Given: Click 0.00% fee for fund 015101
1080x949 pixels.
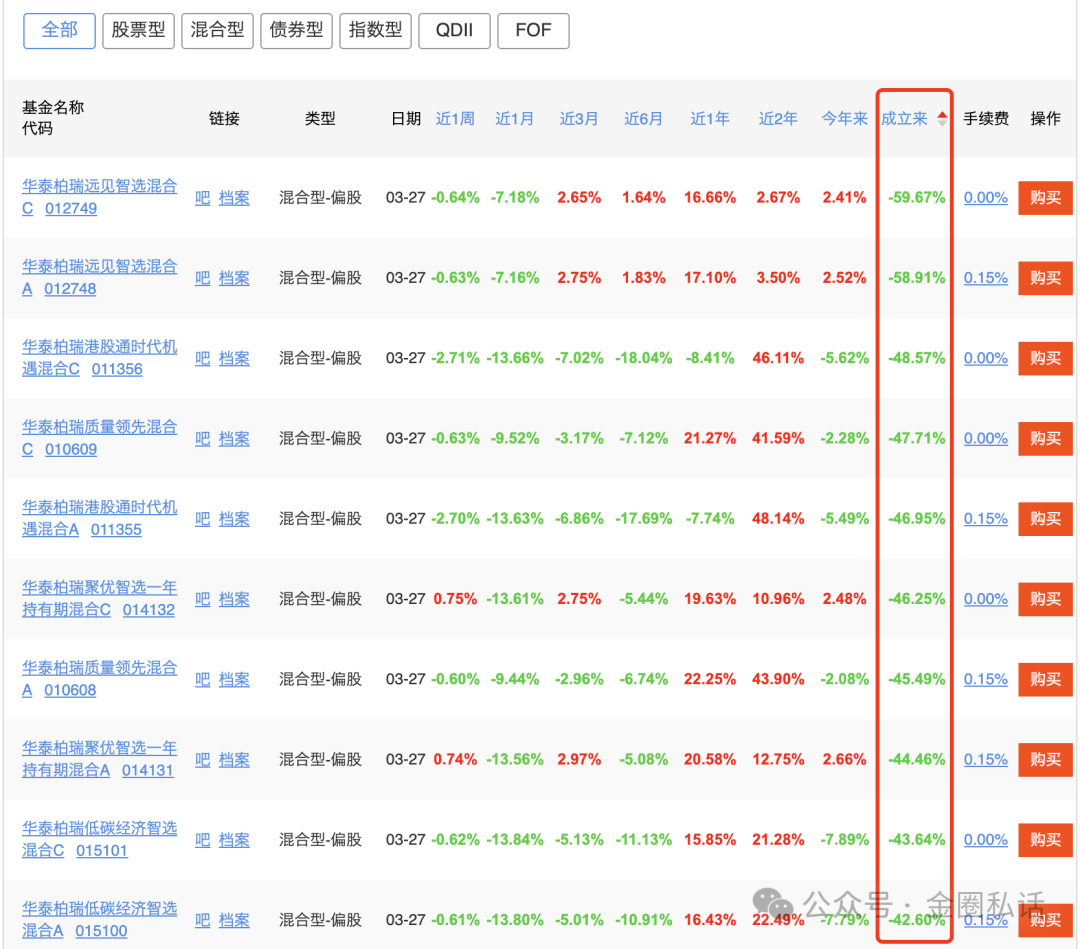Looking at the screenshot, I should coord(985,839).
